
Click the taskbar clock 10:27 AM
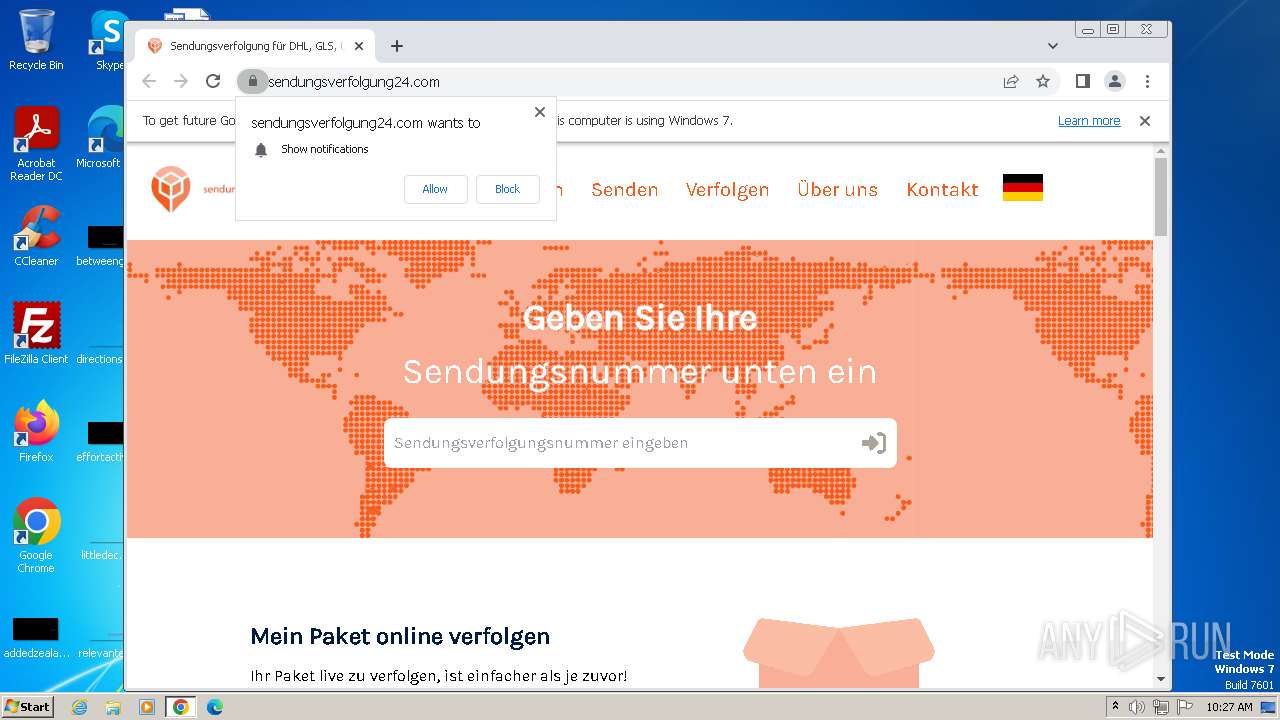tap(1229, 707)
